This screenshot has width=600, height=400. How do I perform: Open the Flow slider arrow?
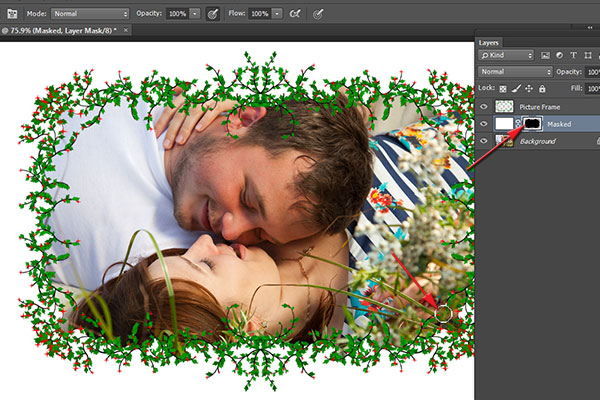coord(277,14)
